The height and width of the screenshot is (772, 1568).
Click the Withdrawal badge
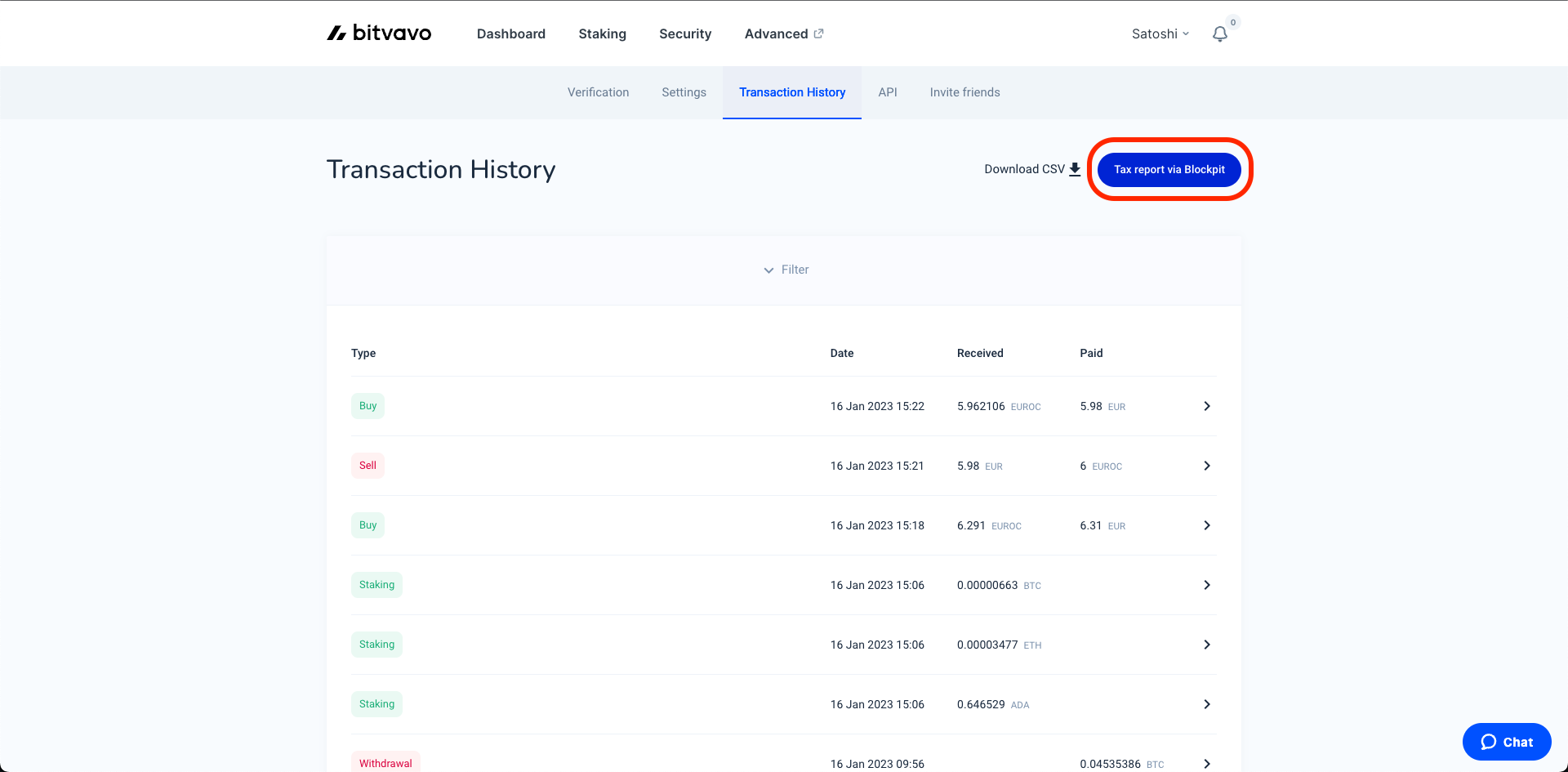click(x=385, y=763)
